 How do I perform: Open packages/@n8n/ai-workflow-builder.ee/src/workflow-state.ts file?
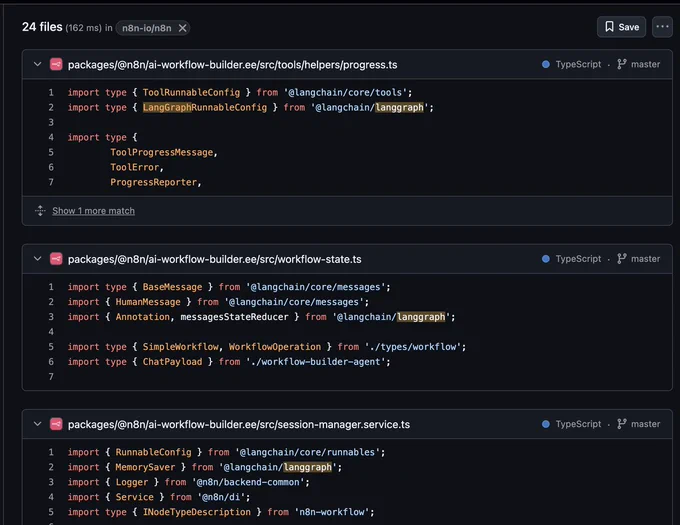(215, 259)
